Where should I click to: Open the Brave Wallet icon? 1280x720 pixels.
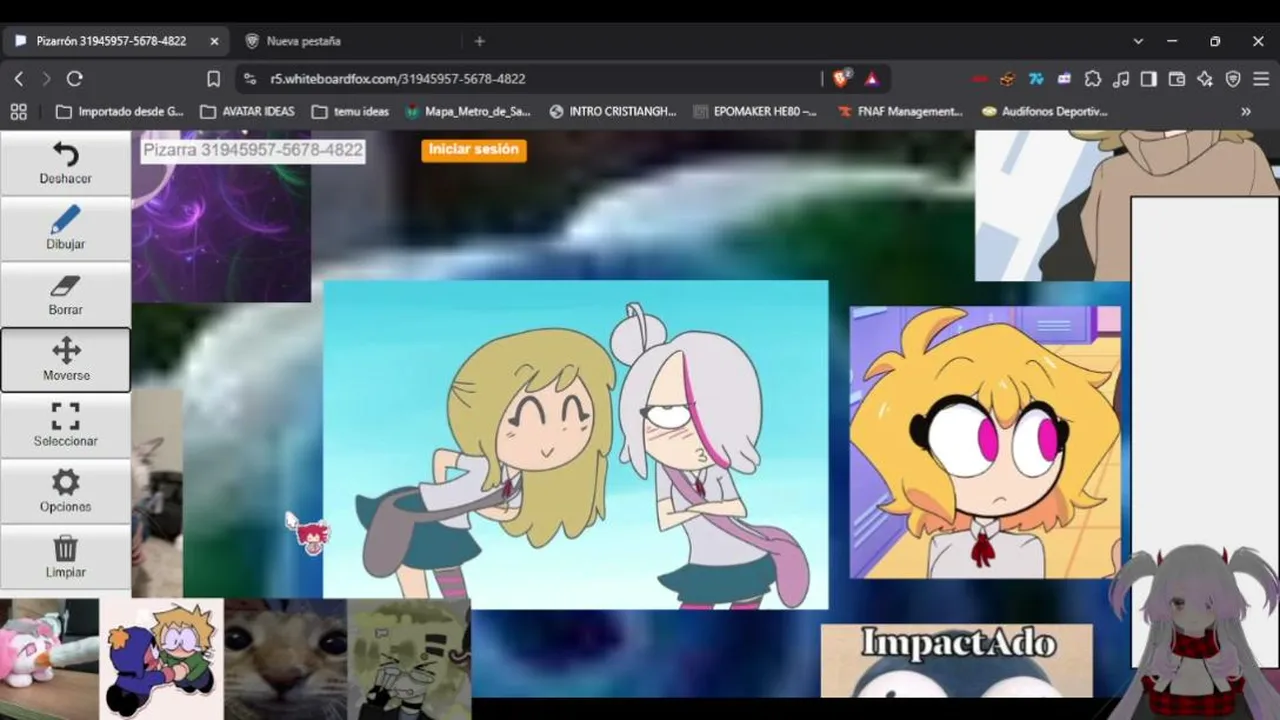coord(1177,79)
